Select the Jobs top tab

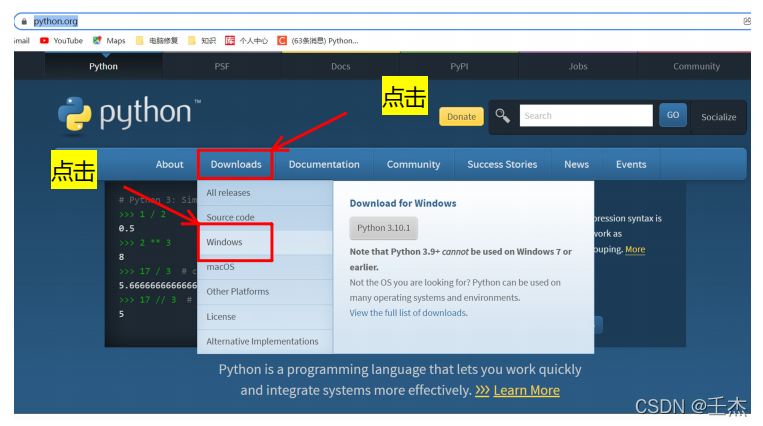(578, 66)
